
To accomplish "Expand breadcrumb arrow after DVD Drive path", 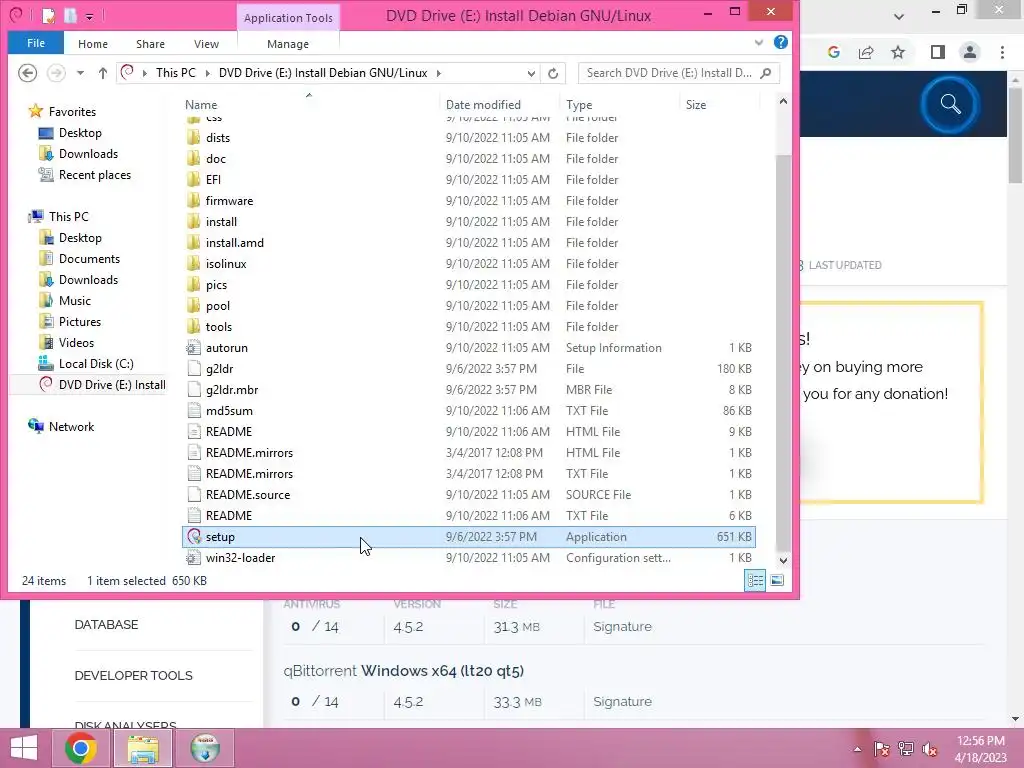I will point(439,73).
